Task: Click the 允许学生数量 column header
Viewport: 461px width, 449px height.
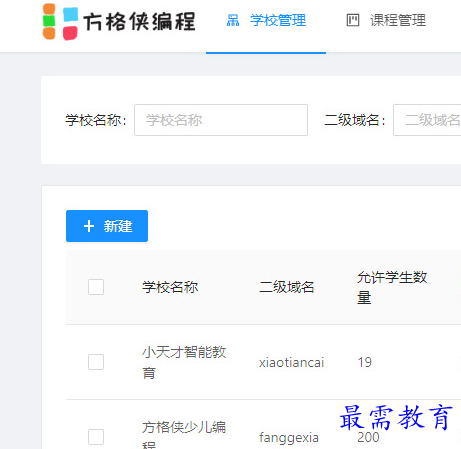Action: tap(392, 287)
